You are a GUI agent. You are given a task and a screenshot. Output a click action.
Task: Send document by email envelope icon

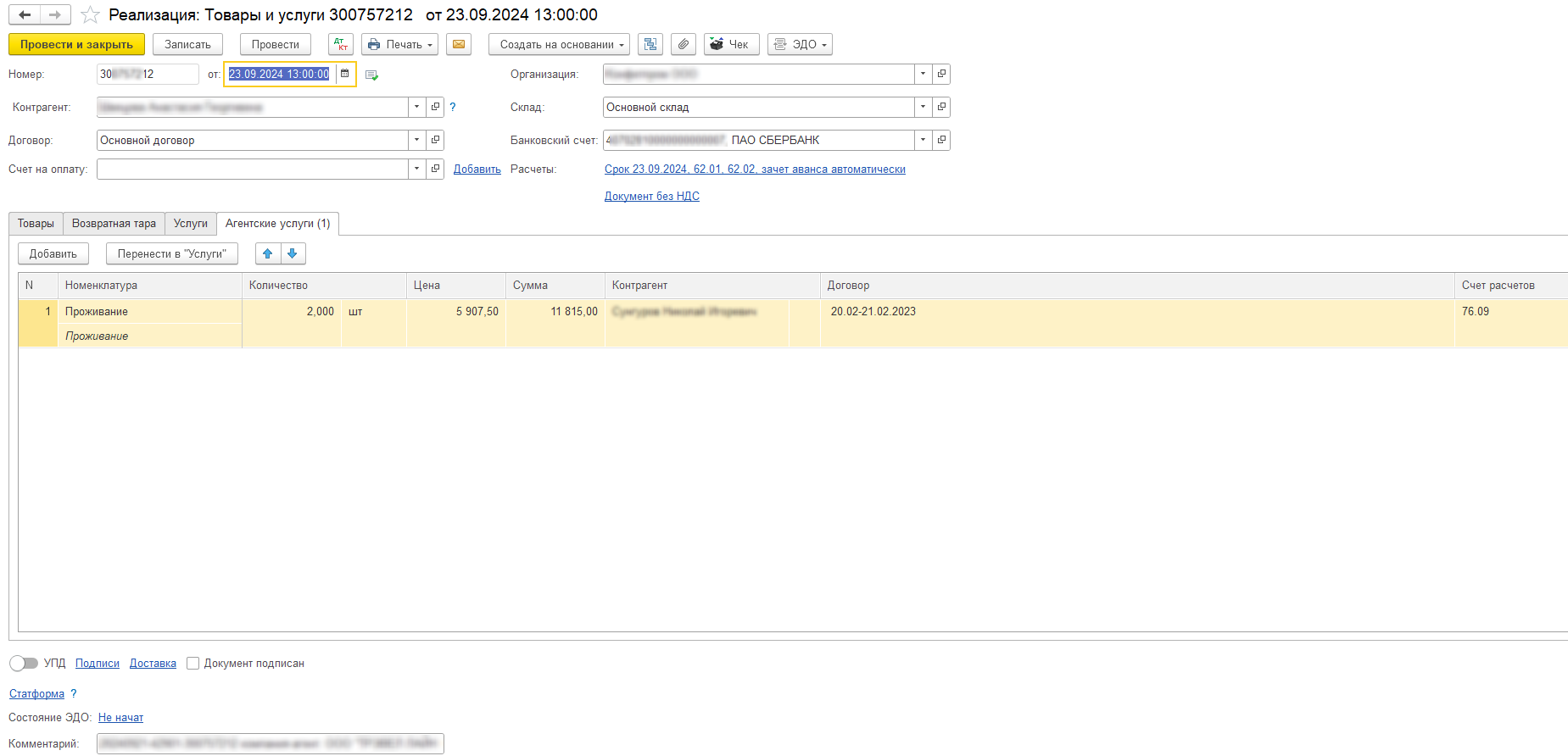[x=459, y=44]
